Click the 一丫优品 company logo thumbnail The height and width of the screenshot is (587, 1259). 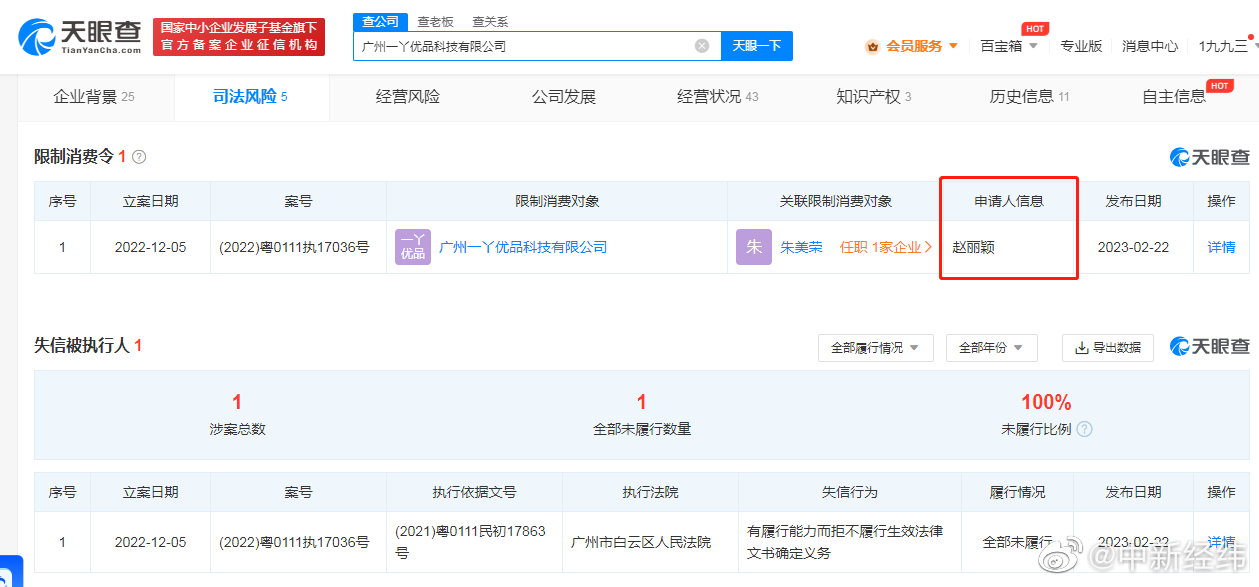pos(413,247)
